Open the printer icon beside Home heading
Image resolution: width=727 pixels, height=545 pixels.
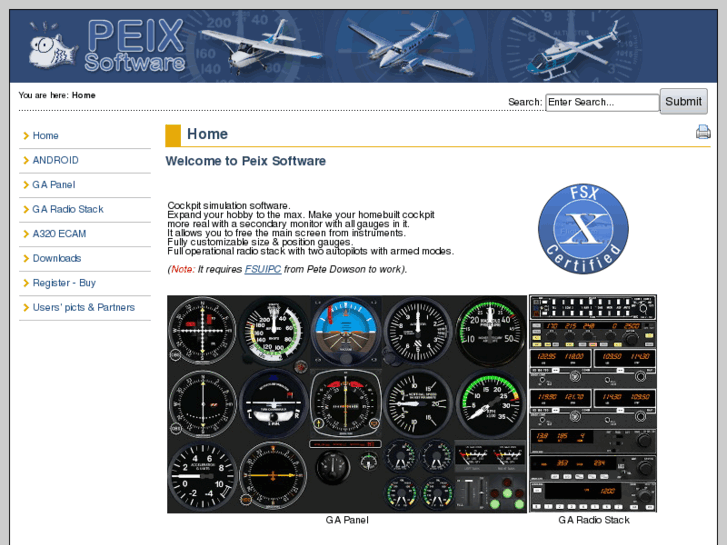703,132
